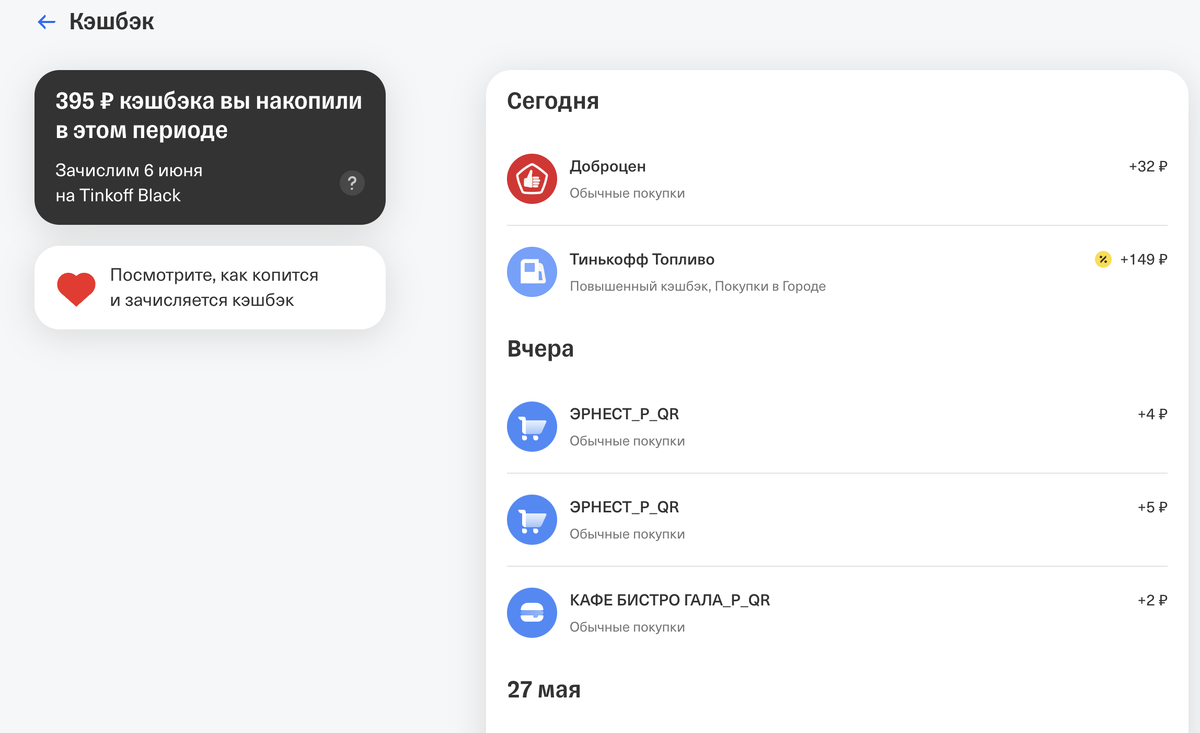1200x733 pixels.
Task: Click the +2 ₽ cashback amount
Action: pos(1152,601)
